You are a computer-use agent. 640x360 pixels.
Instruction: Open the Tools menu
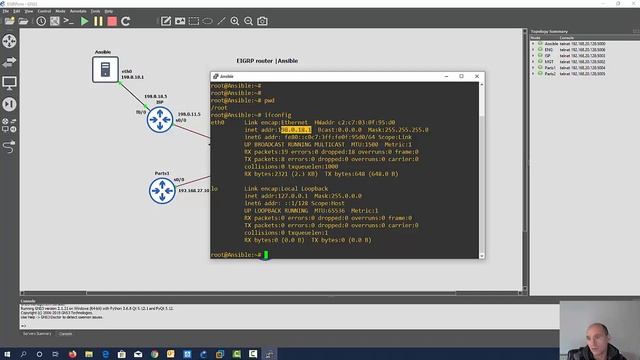(x=95, y=11)
